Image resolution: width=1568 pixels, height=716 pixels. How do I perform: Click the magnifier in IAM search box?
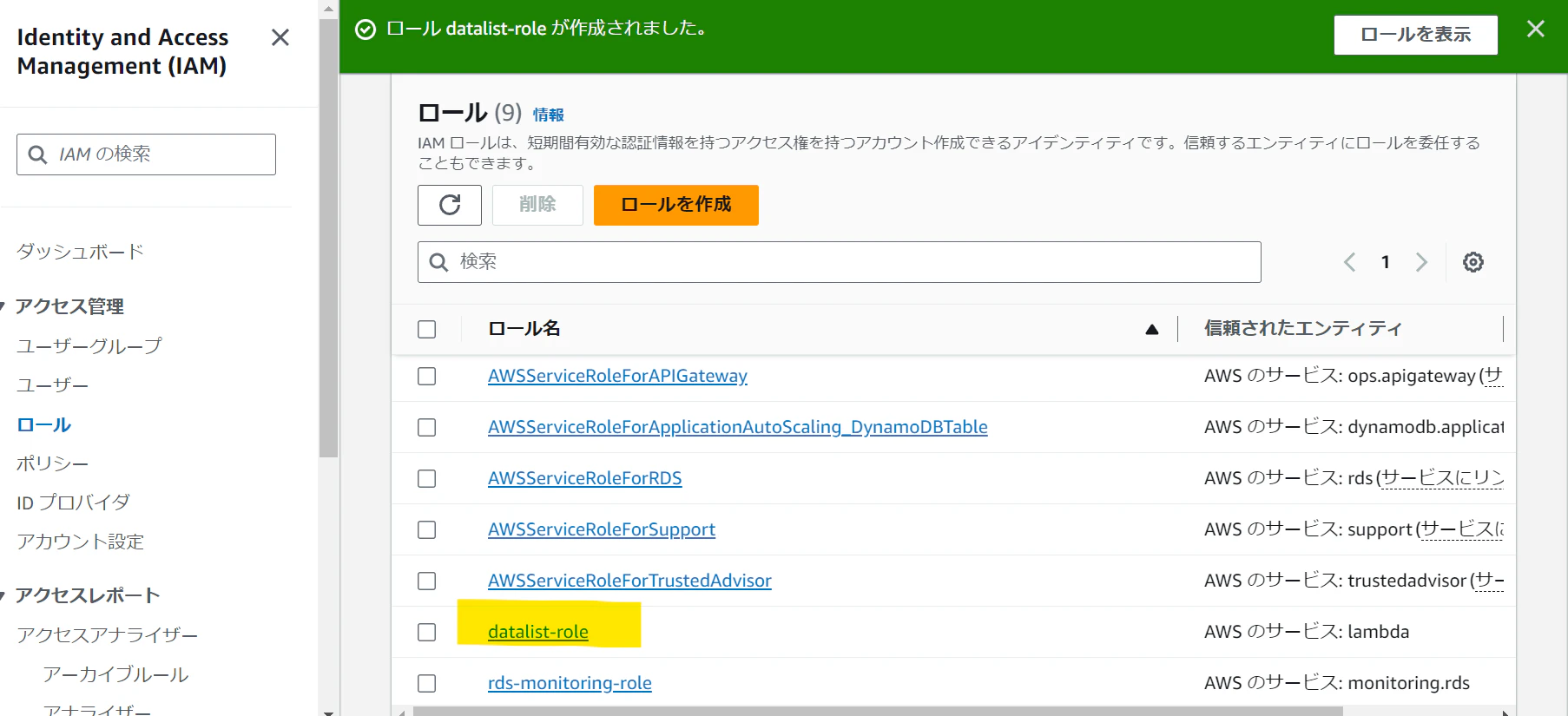[x=37, y=154]
